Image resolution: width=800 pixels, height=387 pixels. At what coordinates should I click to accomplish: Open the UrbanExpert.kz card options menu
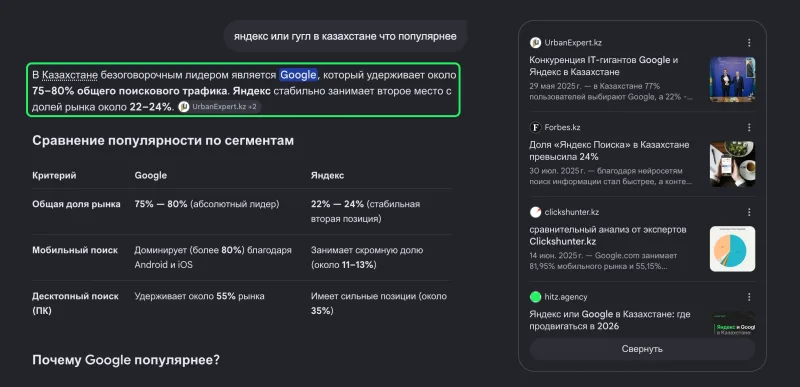pyautogui.click(x=748, y=43)
